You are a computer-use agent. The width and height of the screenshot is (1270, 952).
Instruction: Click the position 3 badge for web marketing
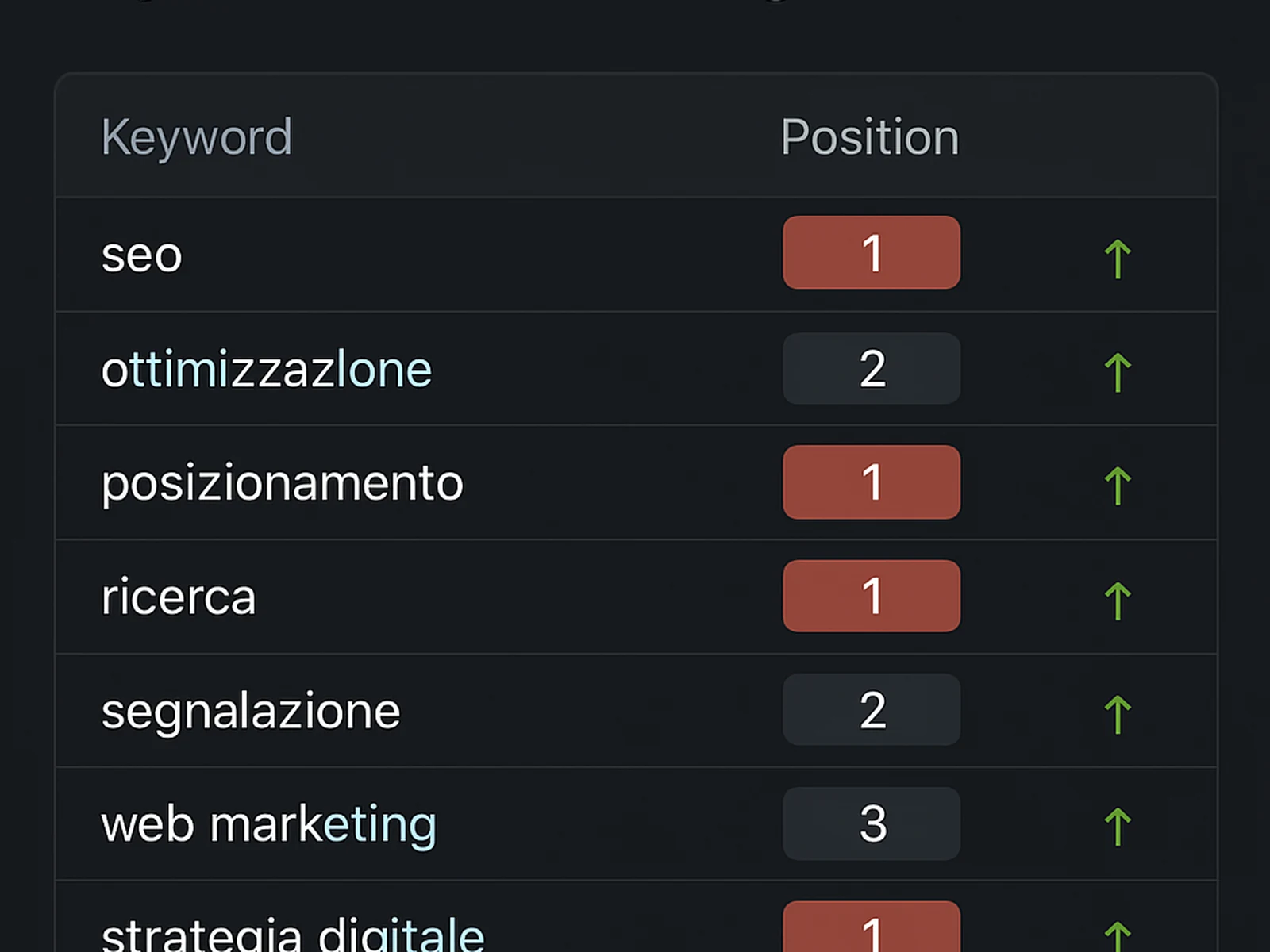[872, 823]
